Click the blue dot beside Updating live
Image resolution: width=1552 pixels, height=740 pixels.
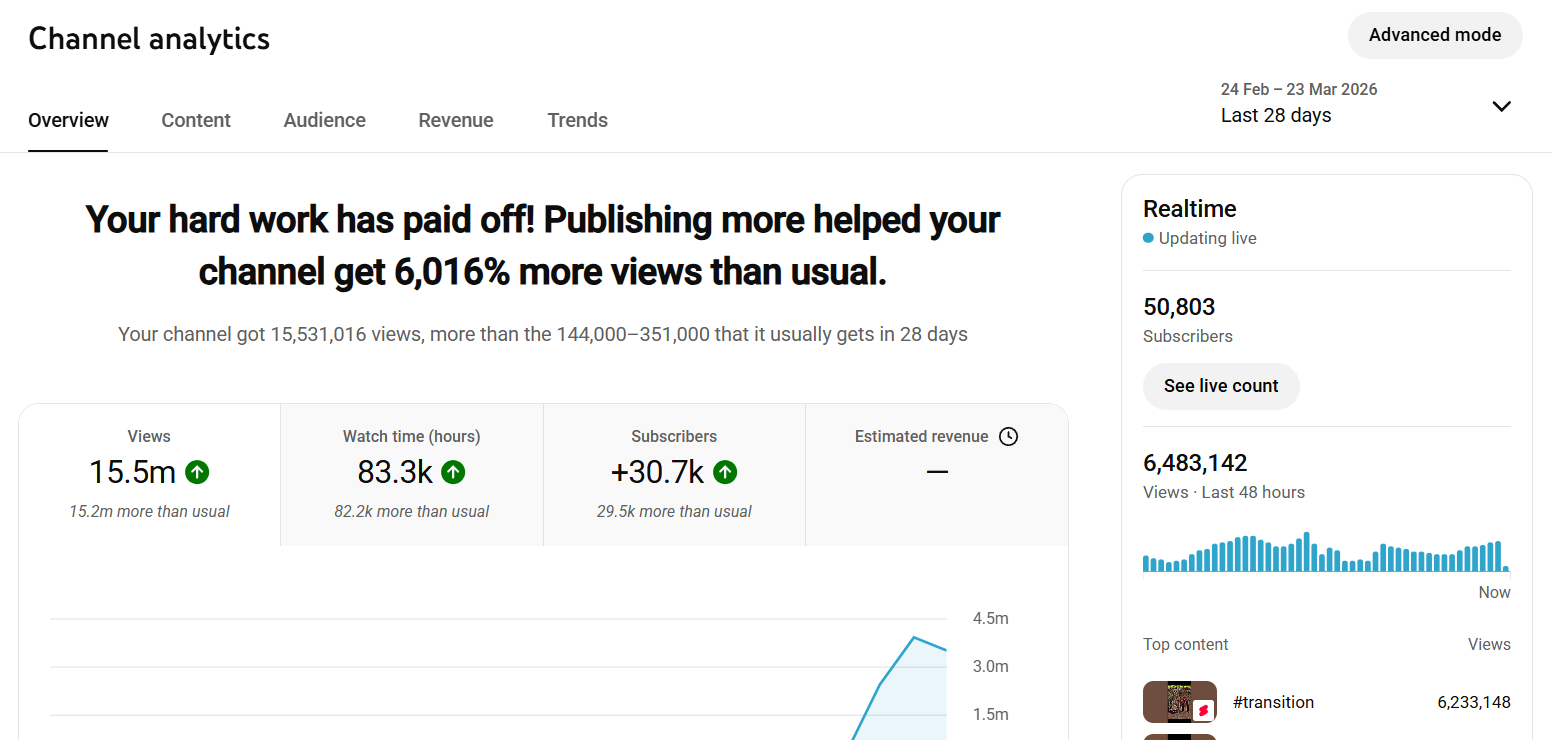pos(1148,238)
